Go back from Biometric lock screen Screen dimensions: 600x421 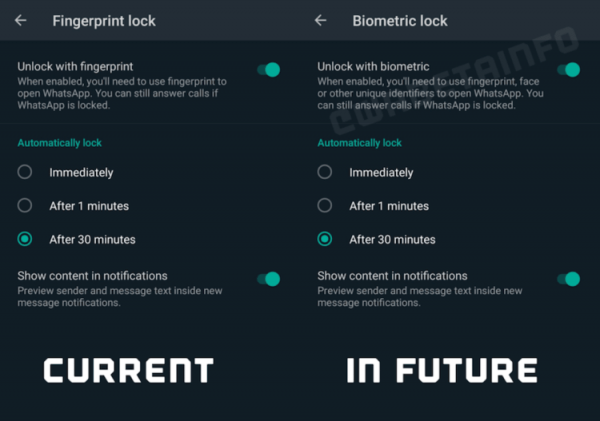tap(321, 20)
